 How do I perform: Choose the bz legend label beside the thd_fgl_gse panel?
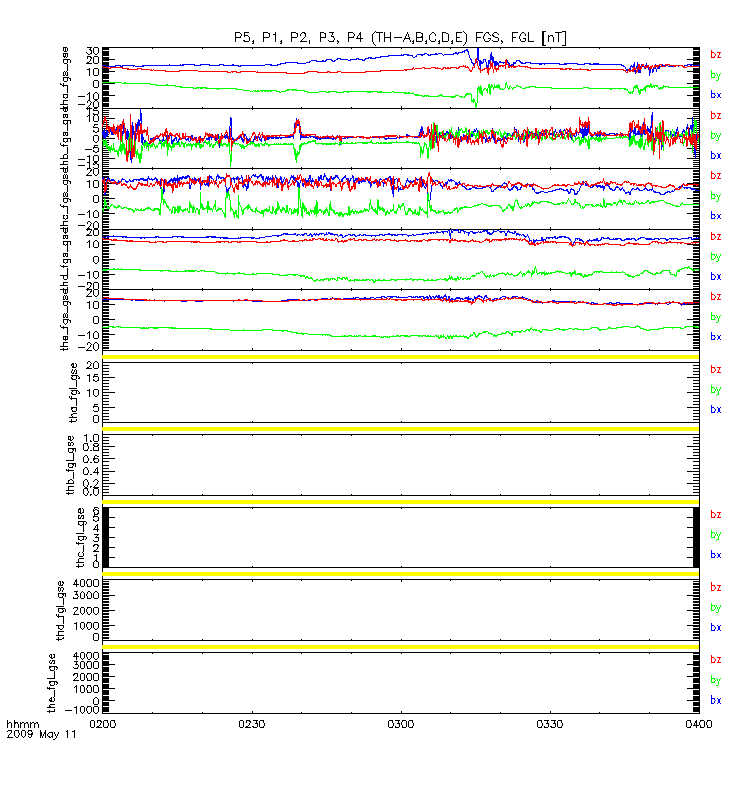pyautogui.click(x=716, y=587)
